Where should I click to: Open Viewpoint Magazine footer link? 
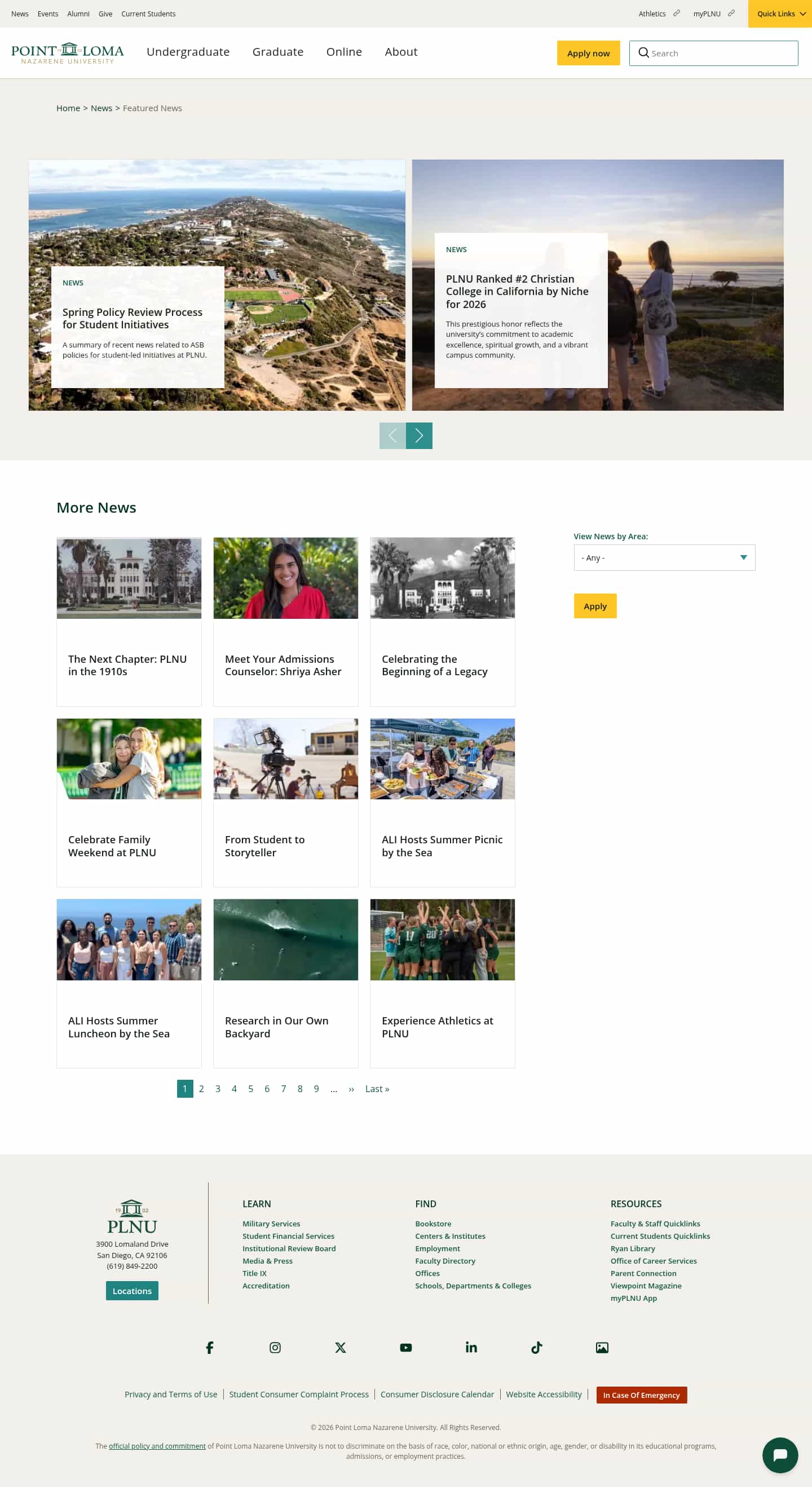tap(646, 1286)
